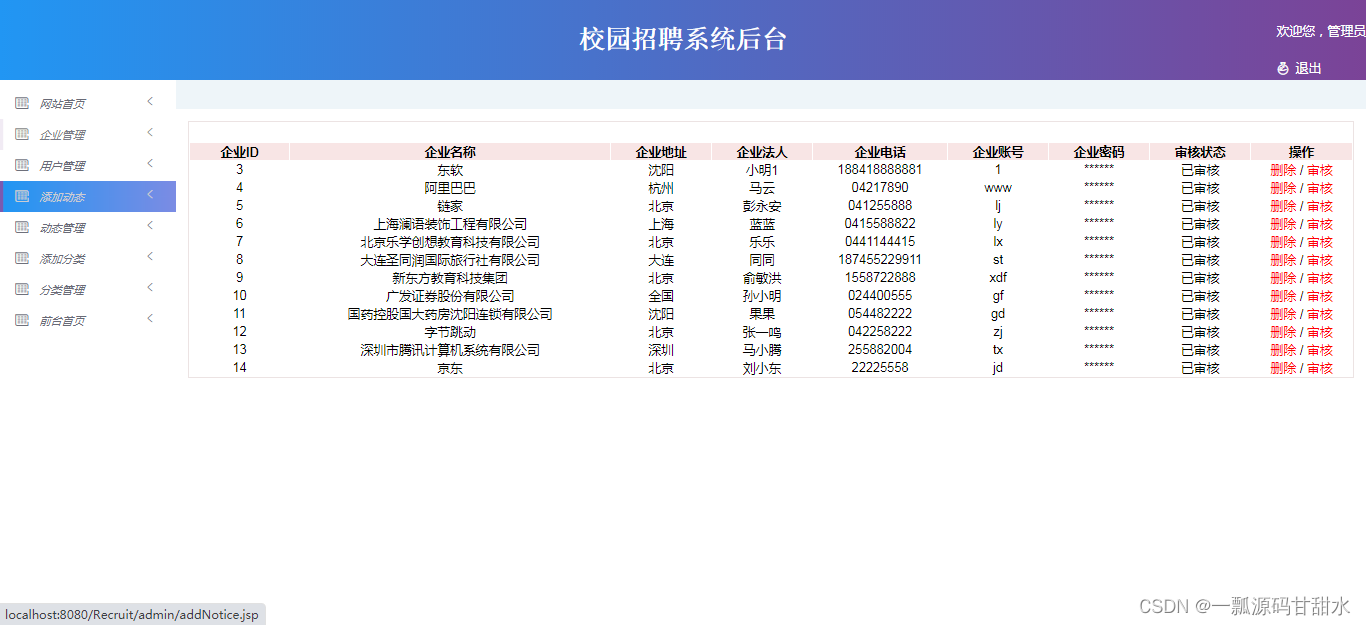Delete 阿里巴巴 using its 删除 link

coord(1283,188)
